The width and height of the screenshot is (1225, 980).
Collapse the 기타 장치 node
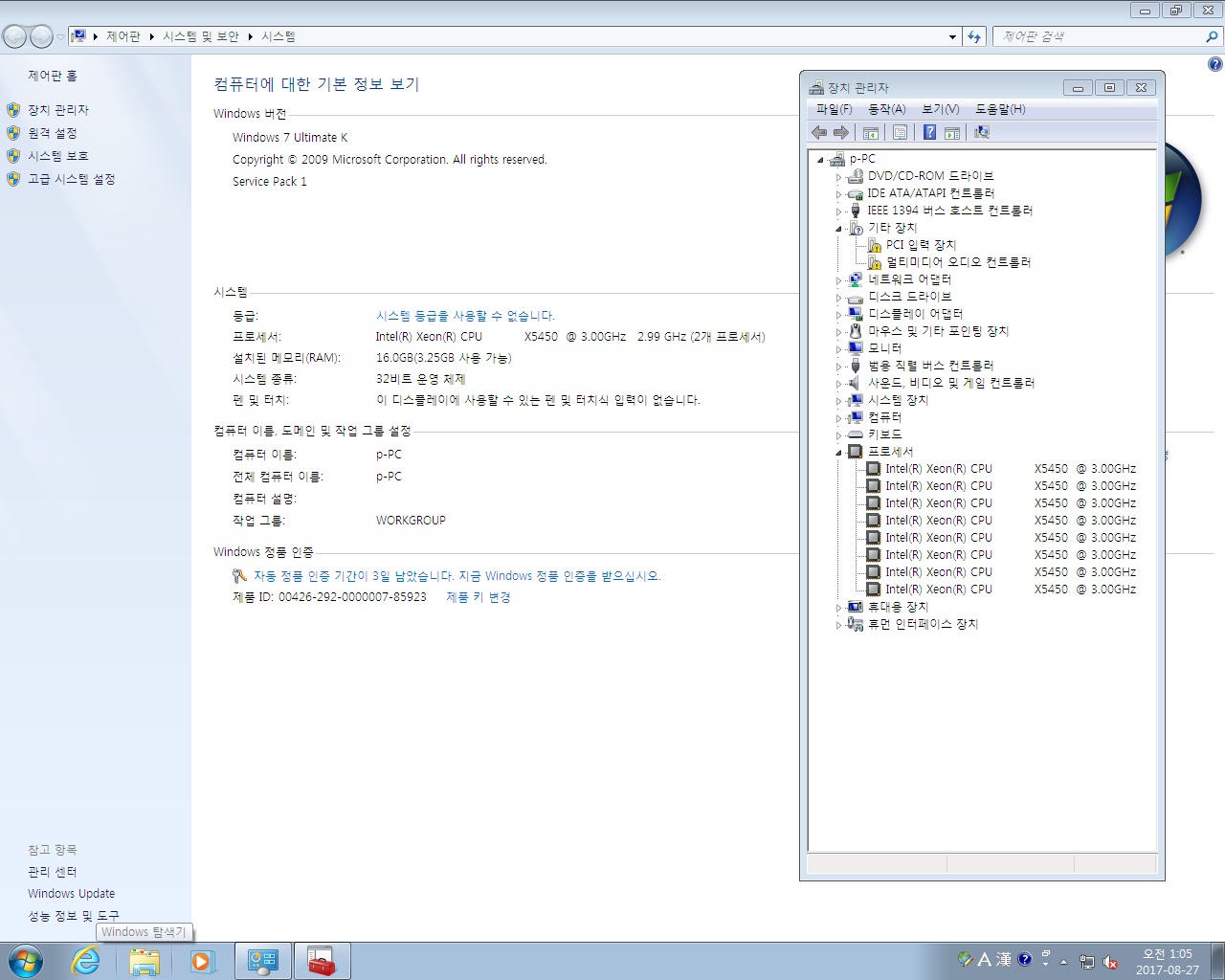(838, 229)
